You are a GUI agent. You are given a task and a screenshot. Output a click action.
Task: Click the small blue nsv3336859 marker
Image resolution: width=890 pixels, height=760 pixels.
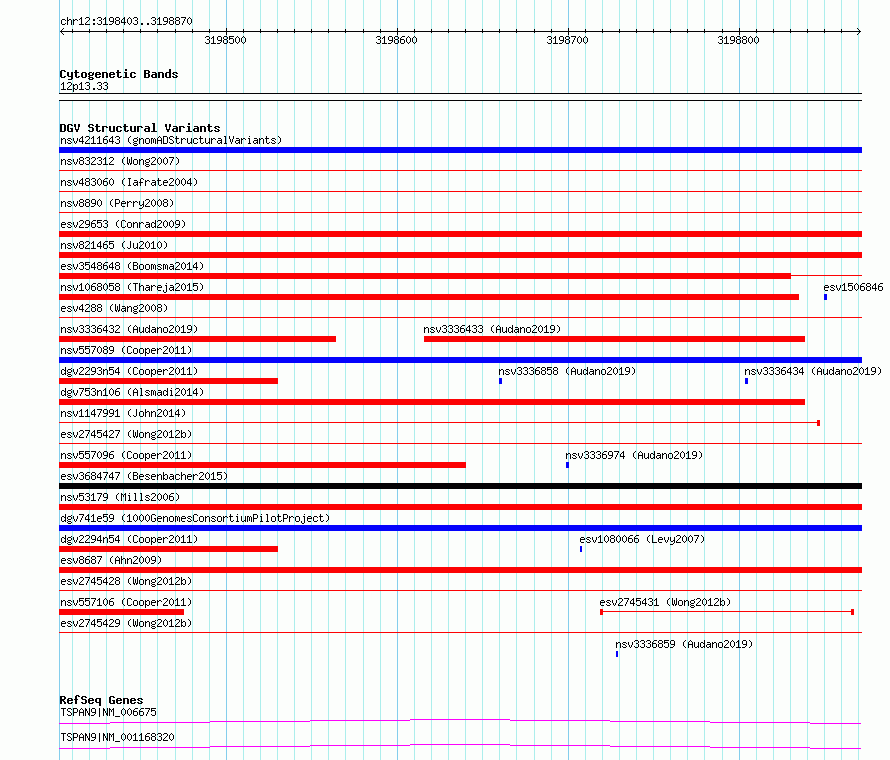tap(617, 654)
